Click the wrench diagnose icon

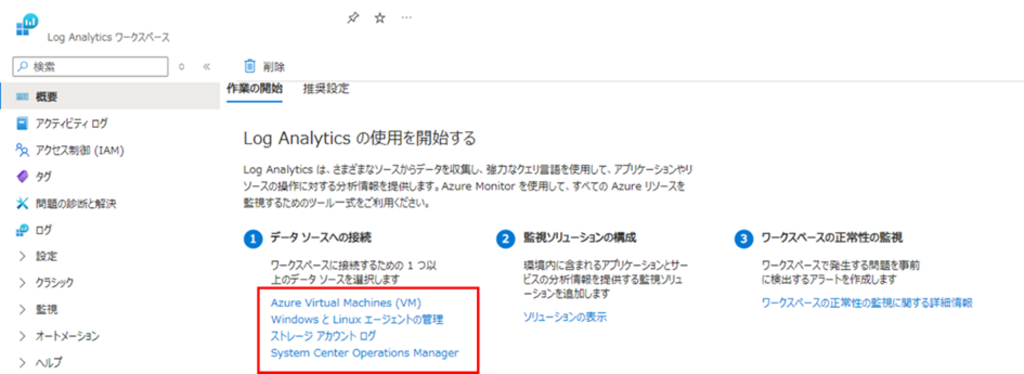click(23, 204)
